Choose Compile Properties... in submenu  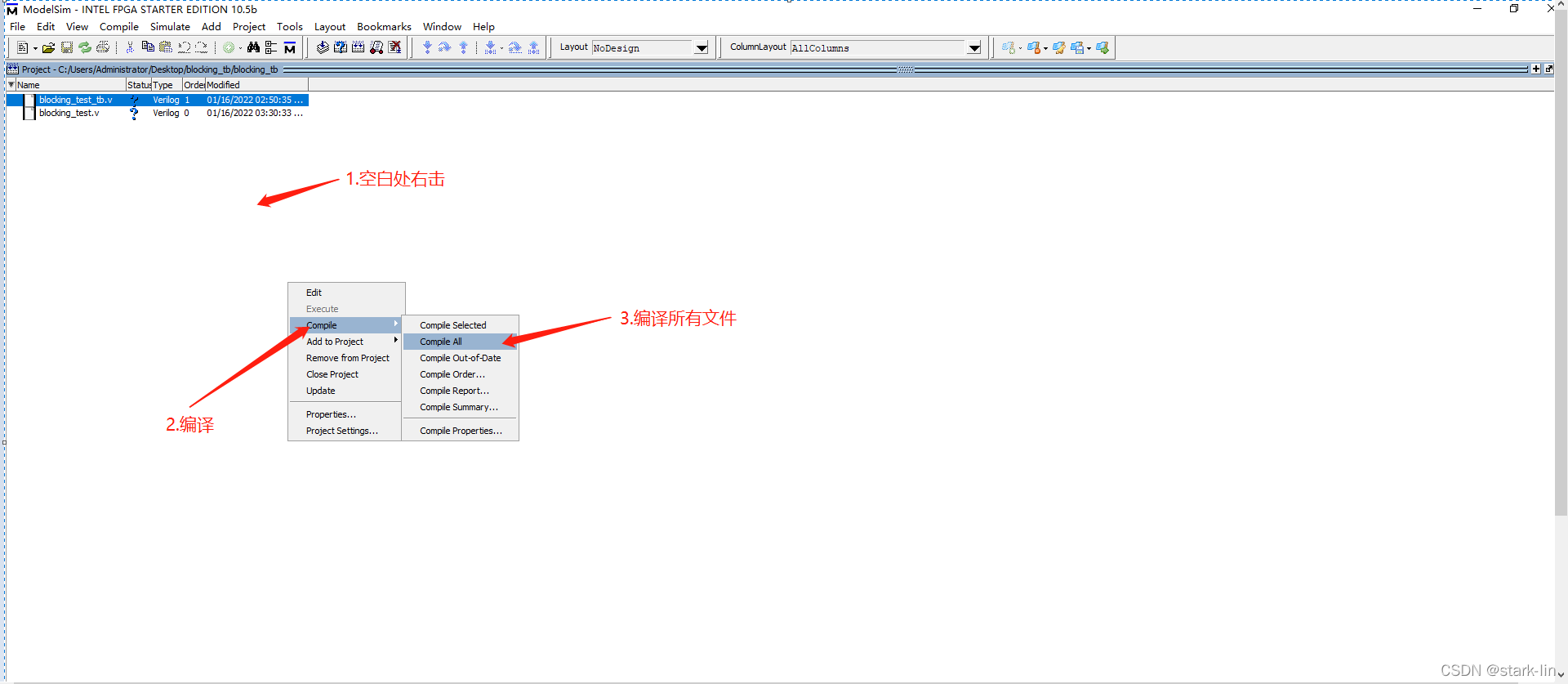(x=461, y=431)
